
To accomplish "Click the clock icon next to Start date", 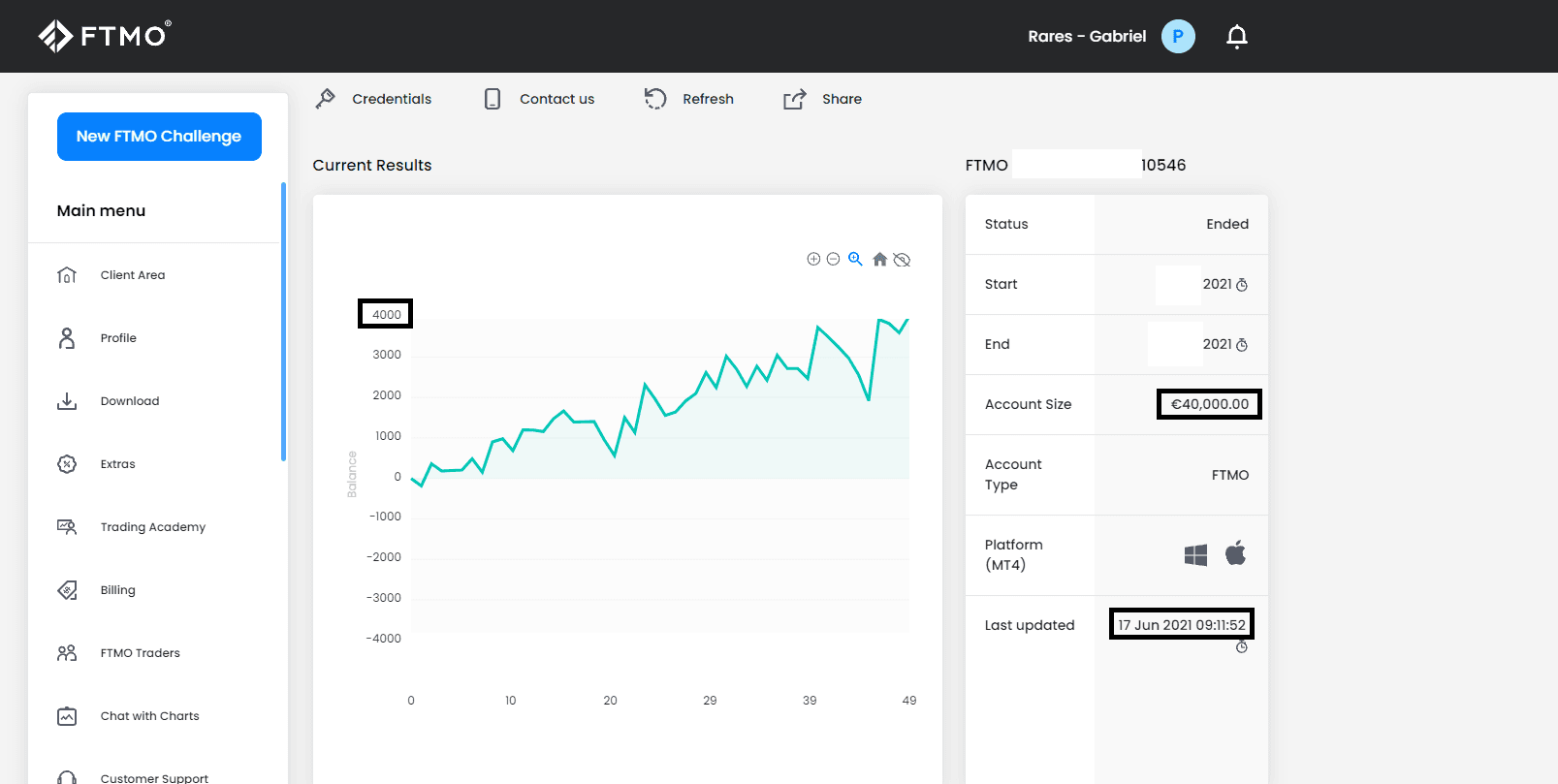I will click(1242, 285).
